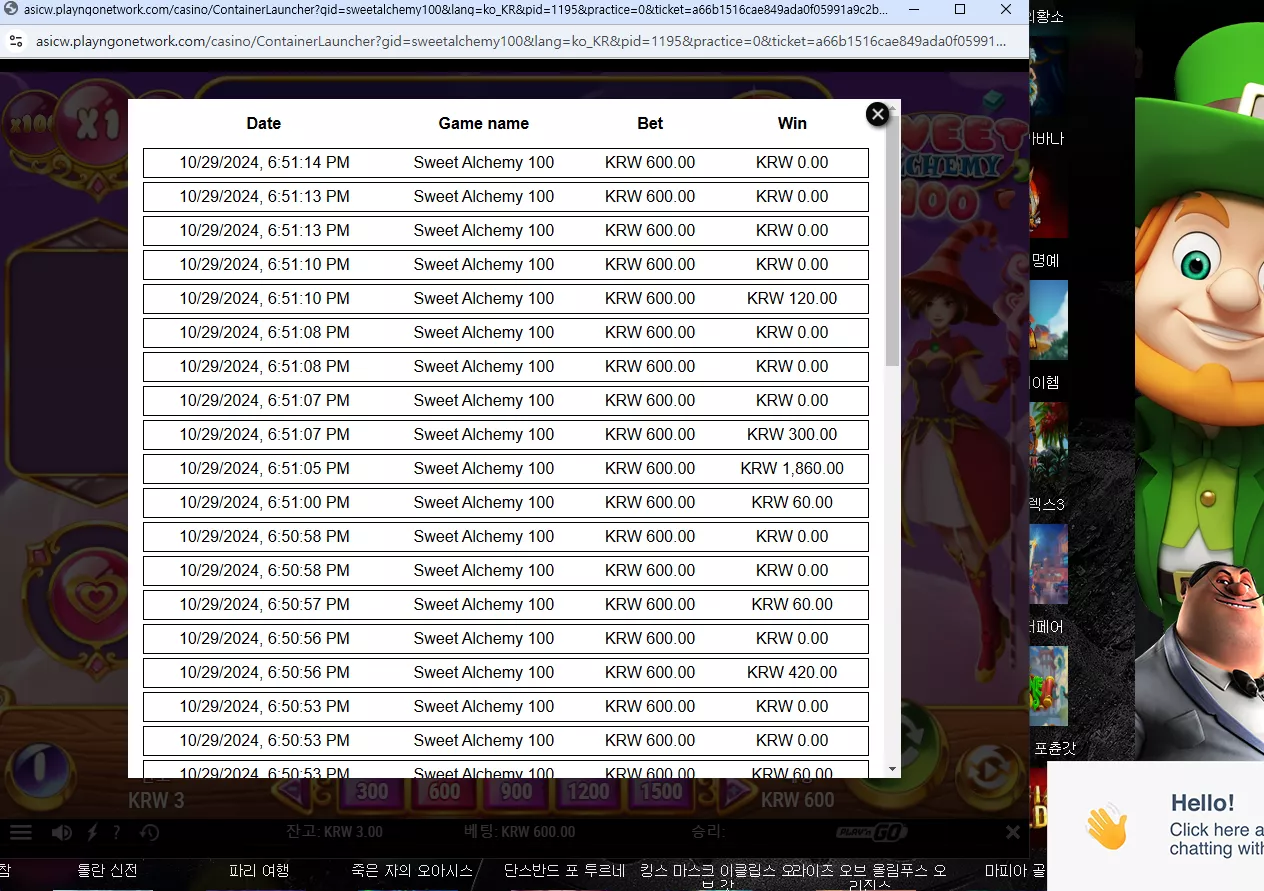Open the Hello chat widget
Viewport: 1264px width, 891px height.
pyautogui.click(x=1155, y=826)
